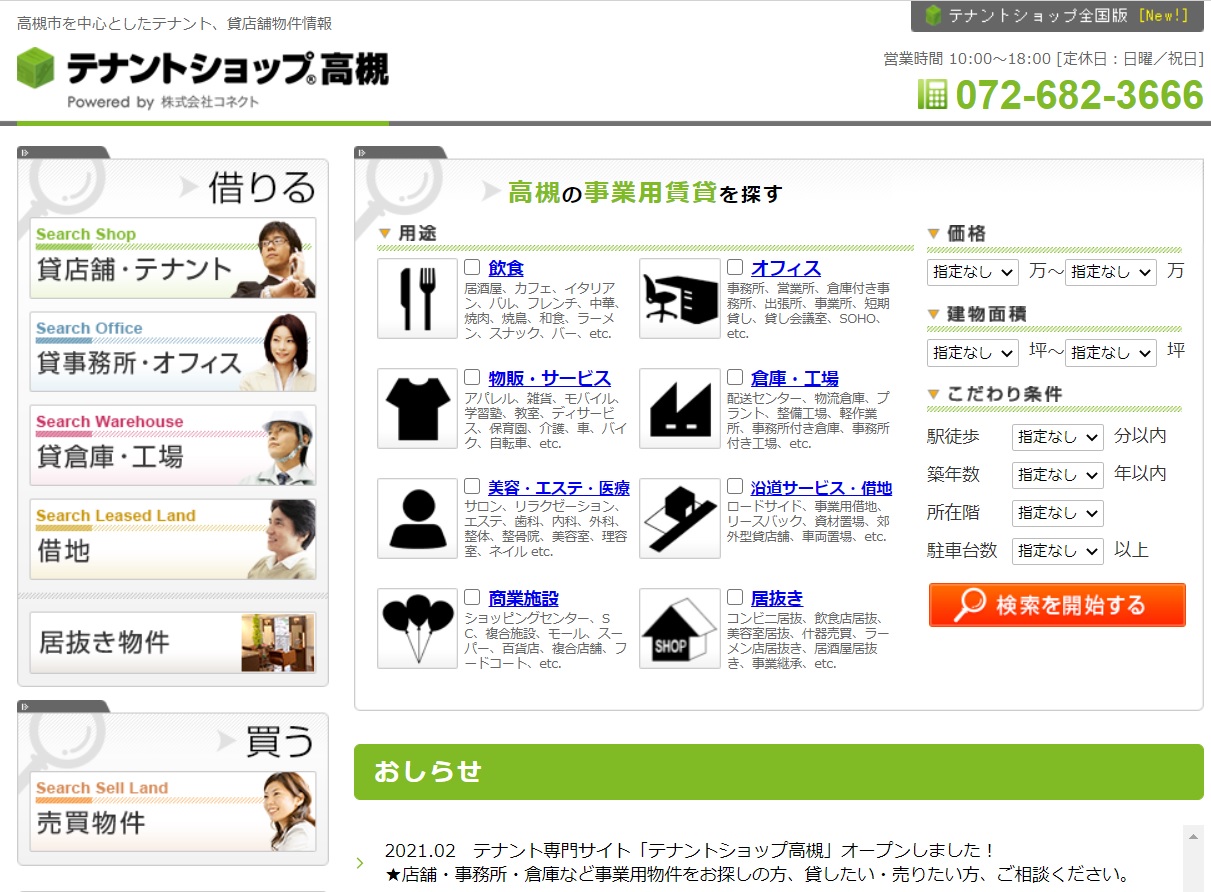Viewport: 1211px width, 892px height.
Task: Click the person silhouette beauty icon
Action: point(417,518)
